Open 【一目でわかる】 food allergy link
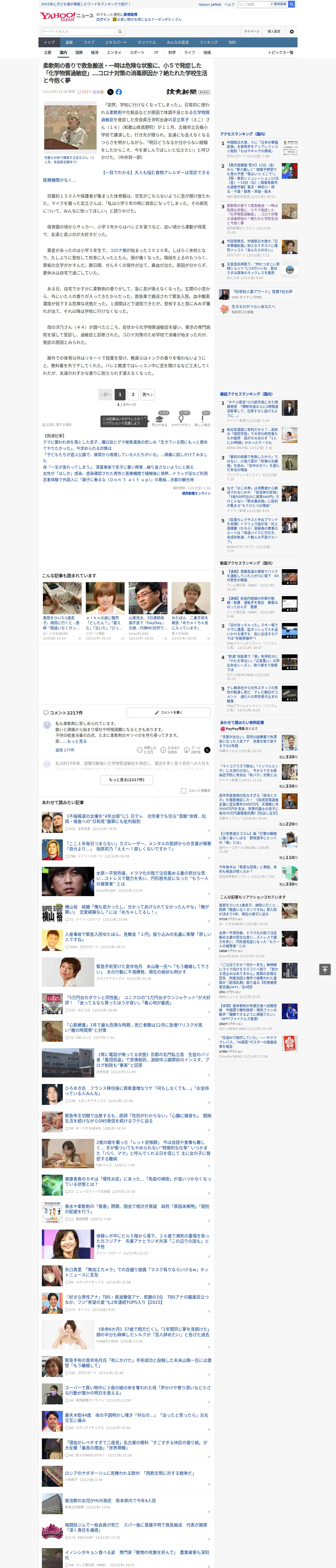336x1568 pixels. click(126, 176)
